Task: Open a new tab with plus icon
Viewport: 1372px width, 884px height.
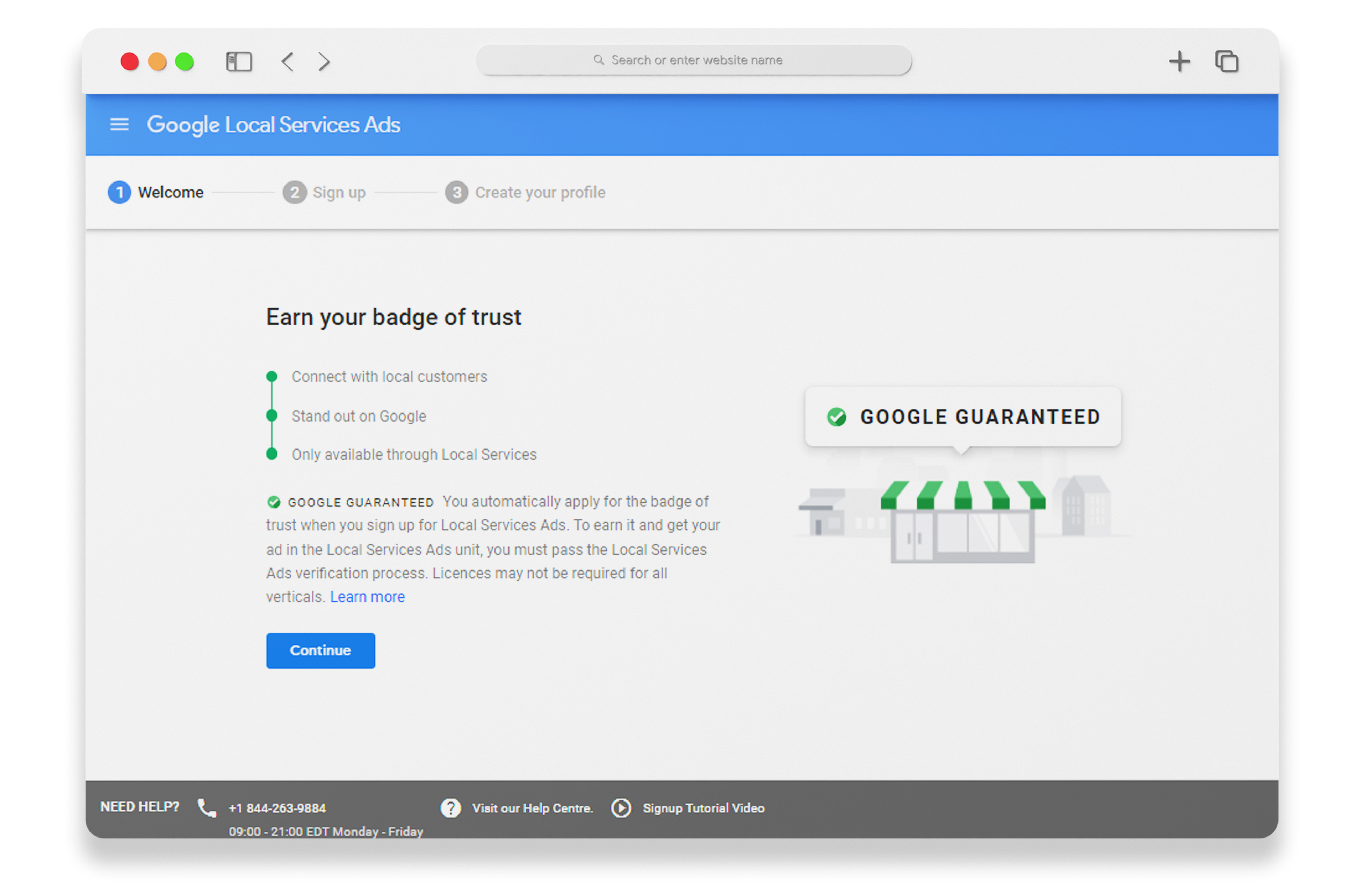Action: tap(1179, 62)
